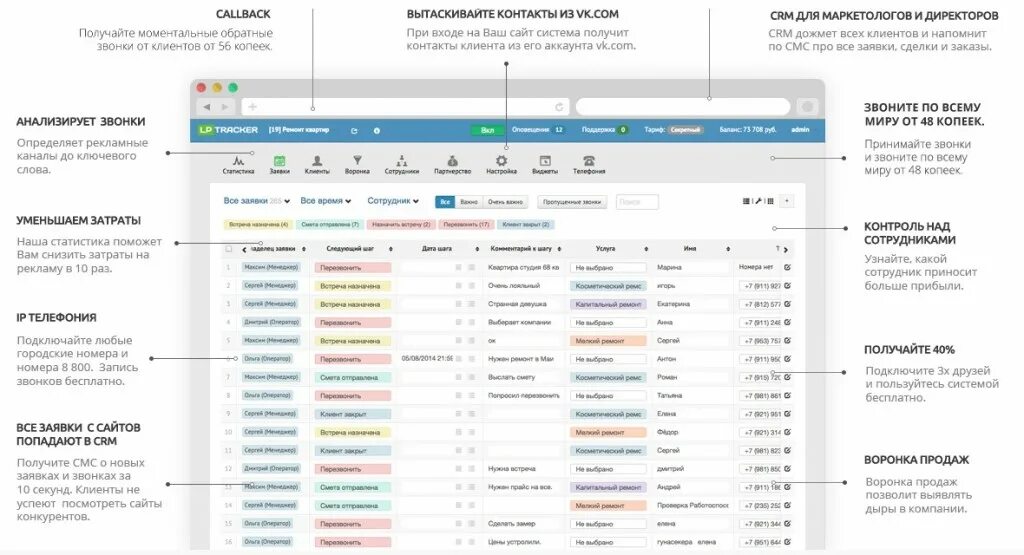Filter by Встреча назначена (4) tag
This screenshot has height=555, width=1024.
click(x=258, y=225)
